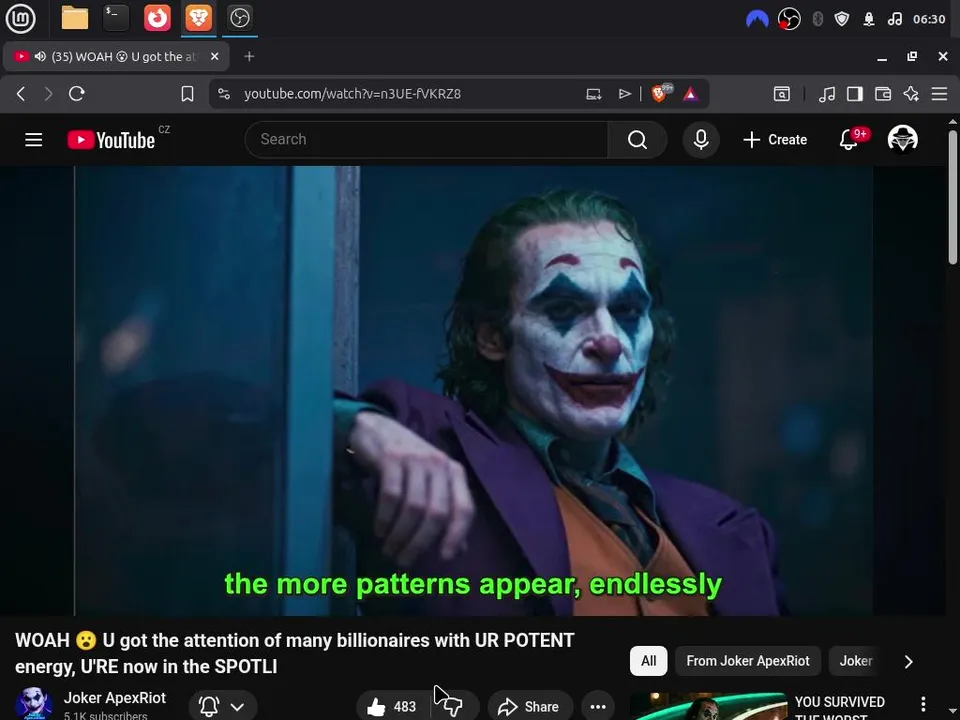The width and height of the screenshot is (960, 720).
Task: Open the more actions three-dot menu
Action: [x=598, y=707]
